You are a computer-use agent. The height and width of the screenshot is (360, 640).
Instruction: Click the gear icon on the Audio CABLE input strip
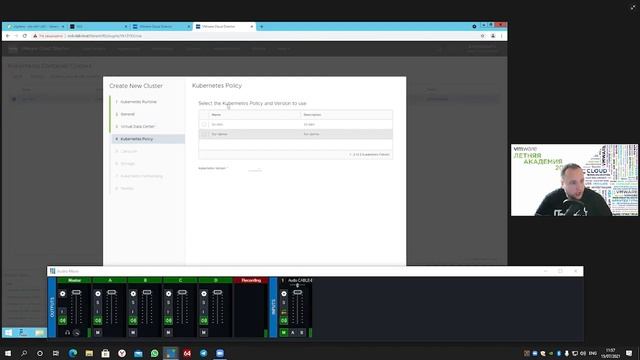click(284, 293)
